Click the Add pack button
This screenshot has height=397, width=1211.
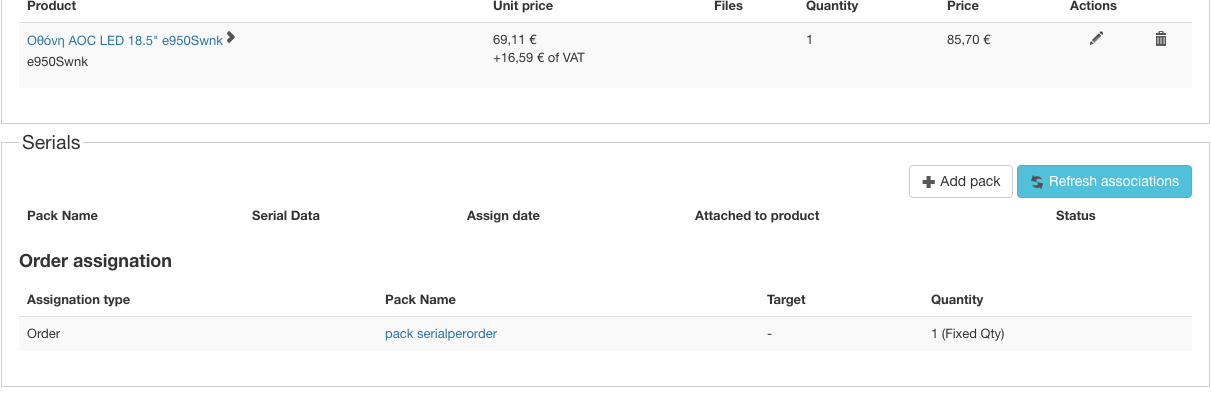click(x=961, y=181)
